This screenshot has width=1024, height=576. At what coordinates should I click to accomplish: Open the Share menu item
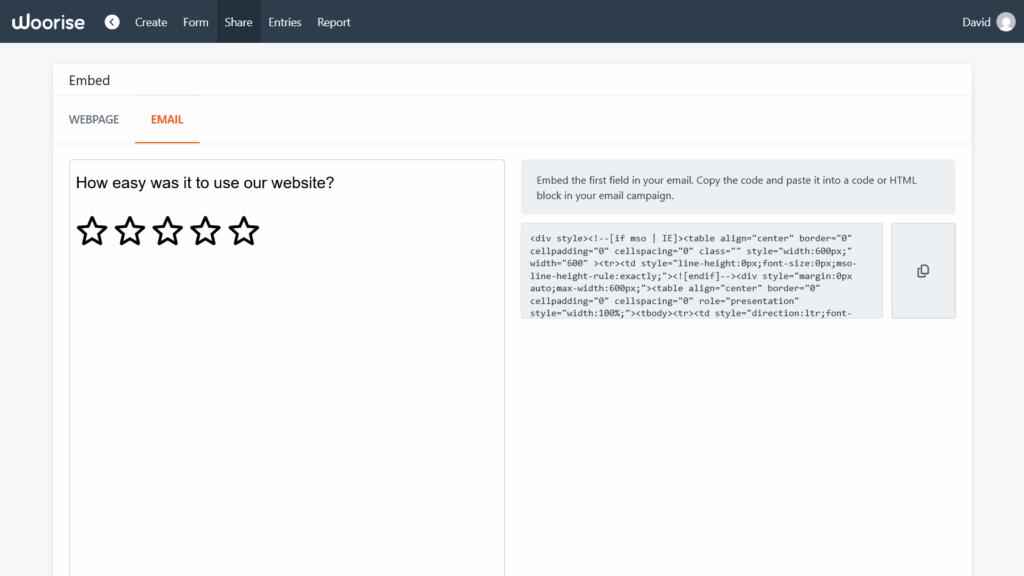pyautogui.click(x=238, y=21)
